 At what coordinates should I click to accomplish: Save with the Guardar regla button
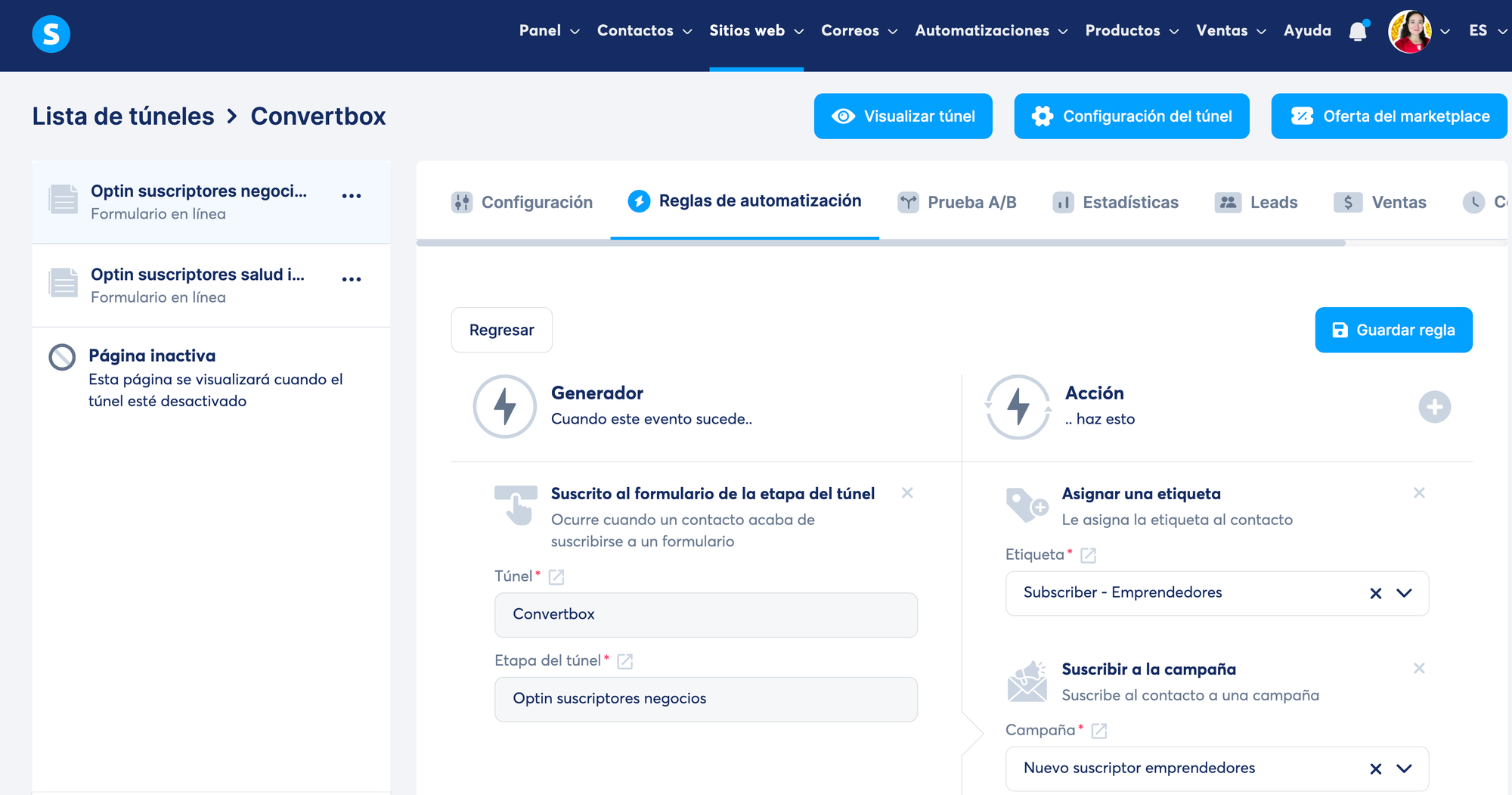(x=1394, y=330)
